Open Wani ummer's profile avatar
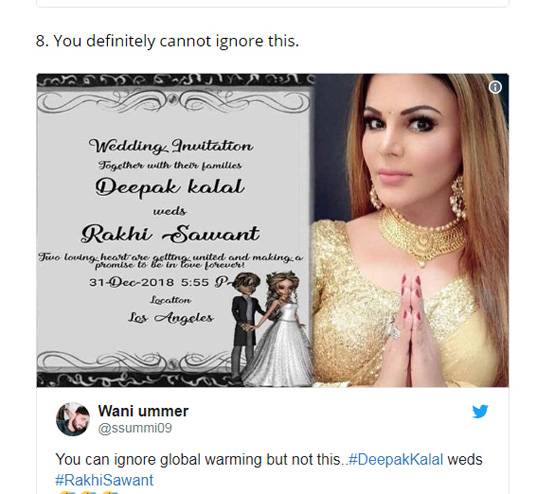 [x=73, y=419]
